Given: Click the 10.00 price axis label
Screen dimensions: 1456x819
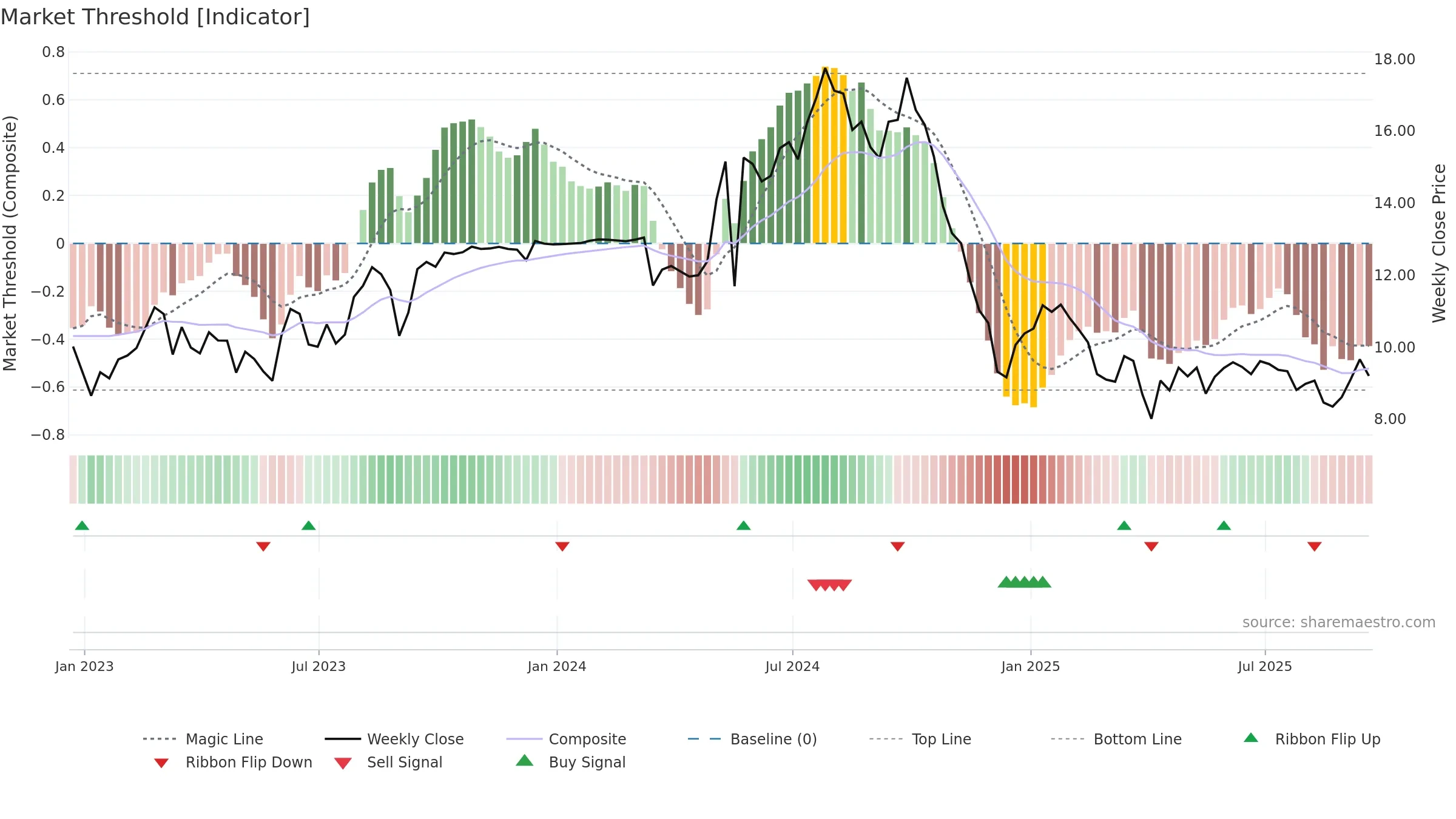Looking at the screenshot, I should click(1395, 348).
